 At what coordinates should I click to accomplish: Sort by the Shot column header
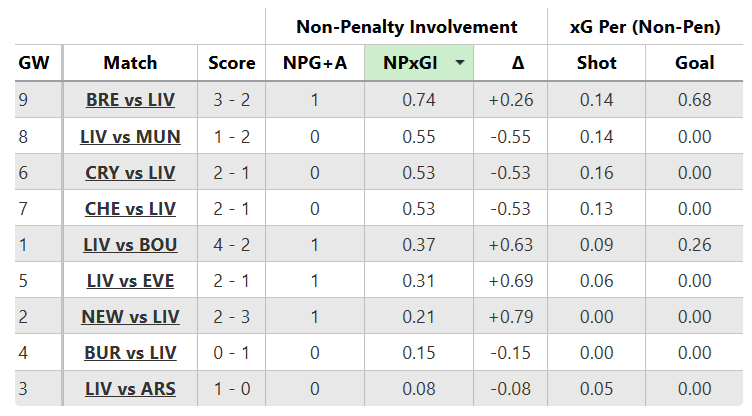(x=596, y=63)
